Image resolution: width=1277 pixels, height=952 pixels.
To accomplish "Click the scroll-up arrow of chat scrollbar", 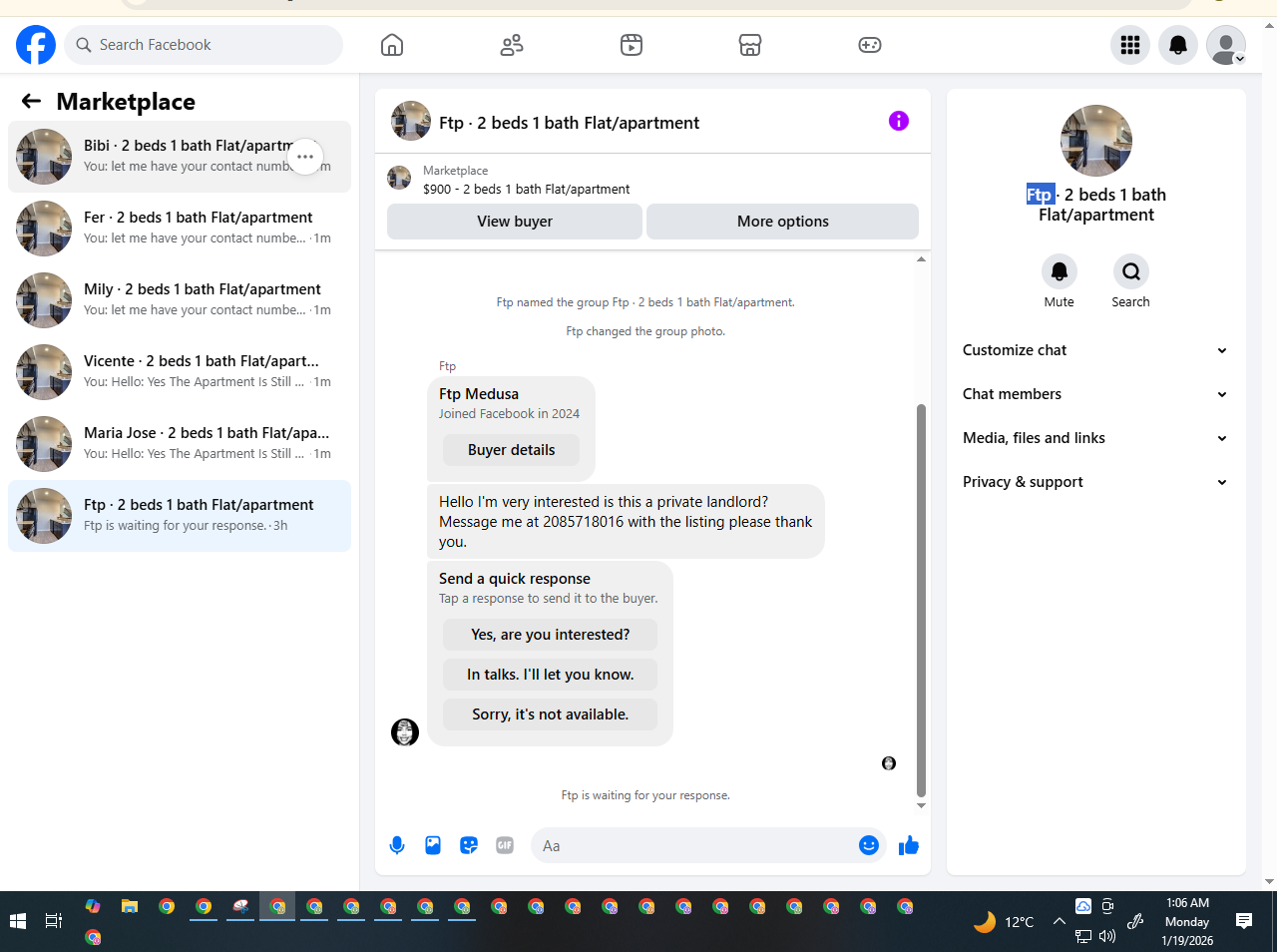I will pyautogui.click(x=921, y=259).
